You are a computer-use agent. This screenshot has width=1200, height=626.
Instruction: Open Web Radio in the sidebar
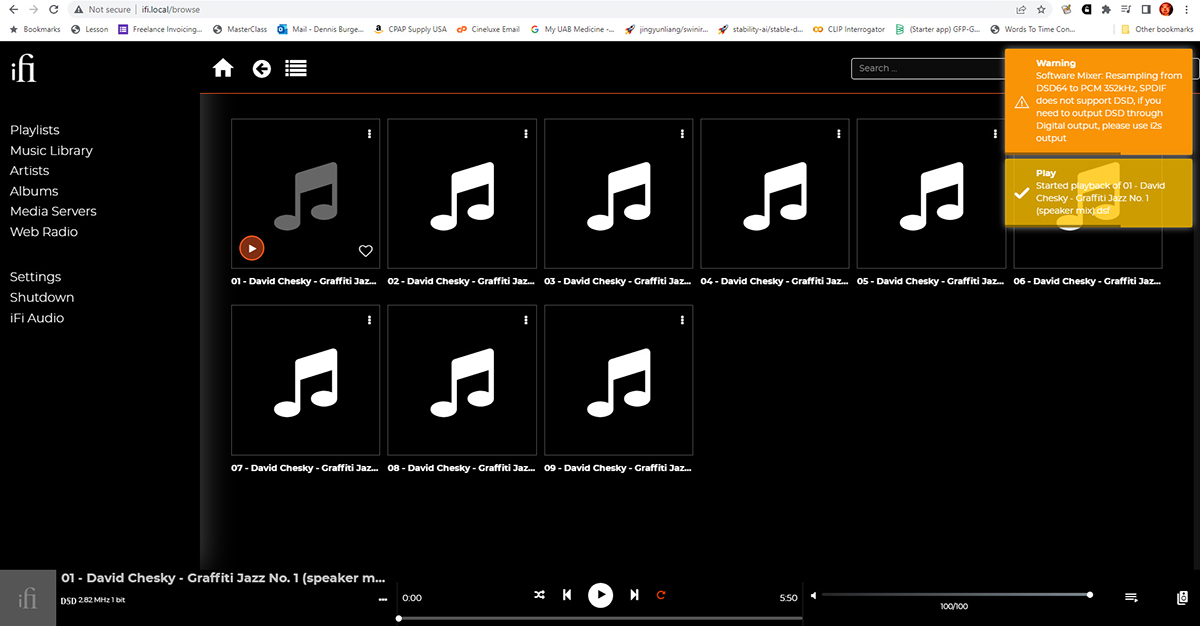click(44, 232)
